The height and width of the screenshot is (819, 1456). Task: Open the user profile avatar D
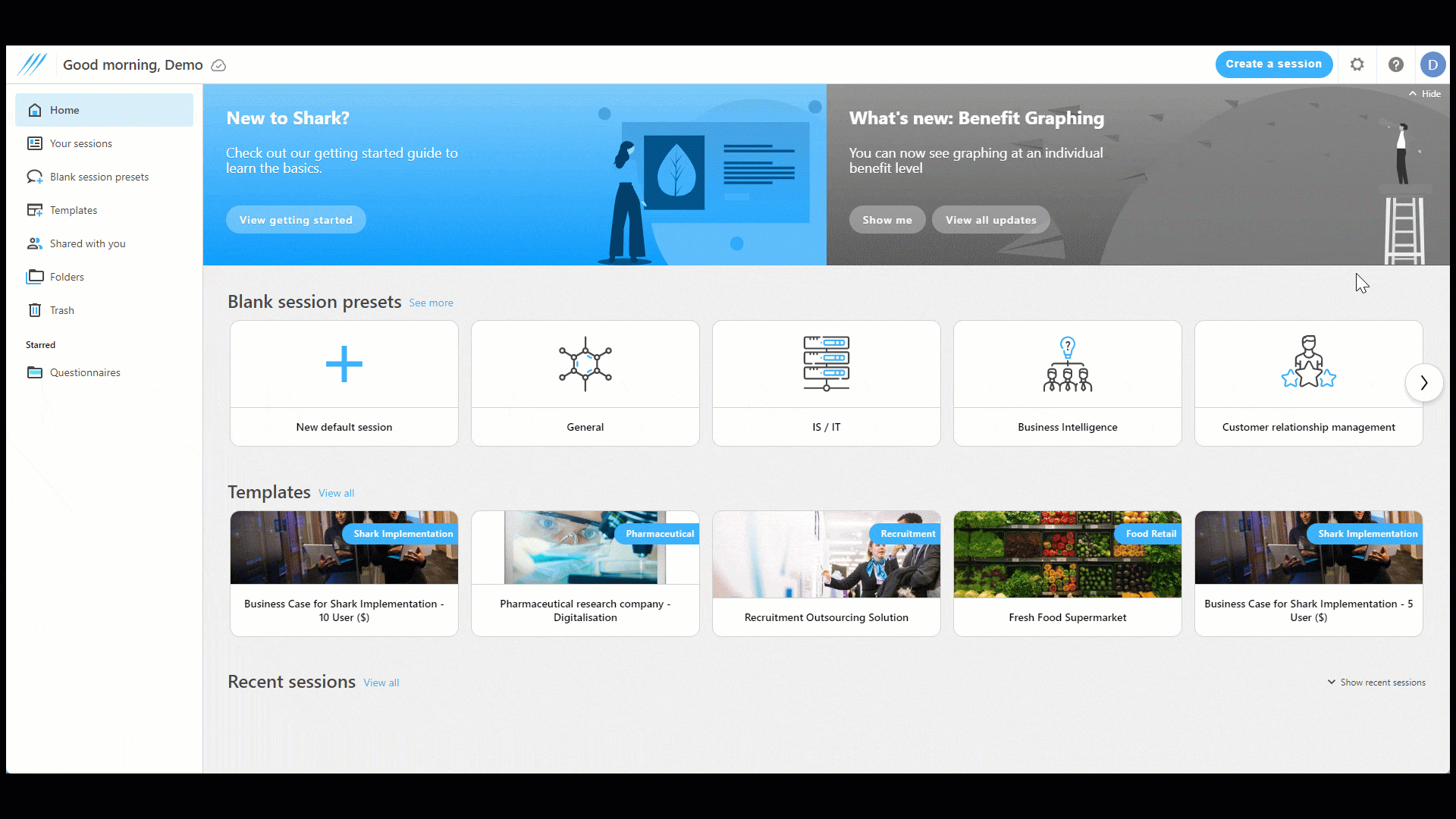tap(1433, 64)
